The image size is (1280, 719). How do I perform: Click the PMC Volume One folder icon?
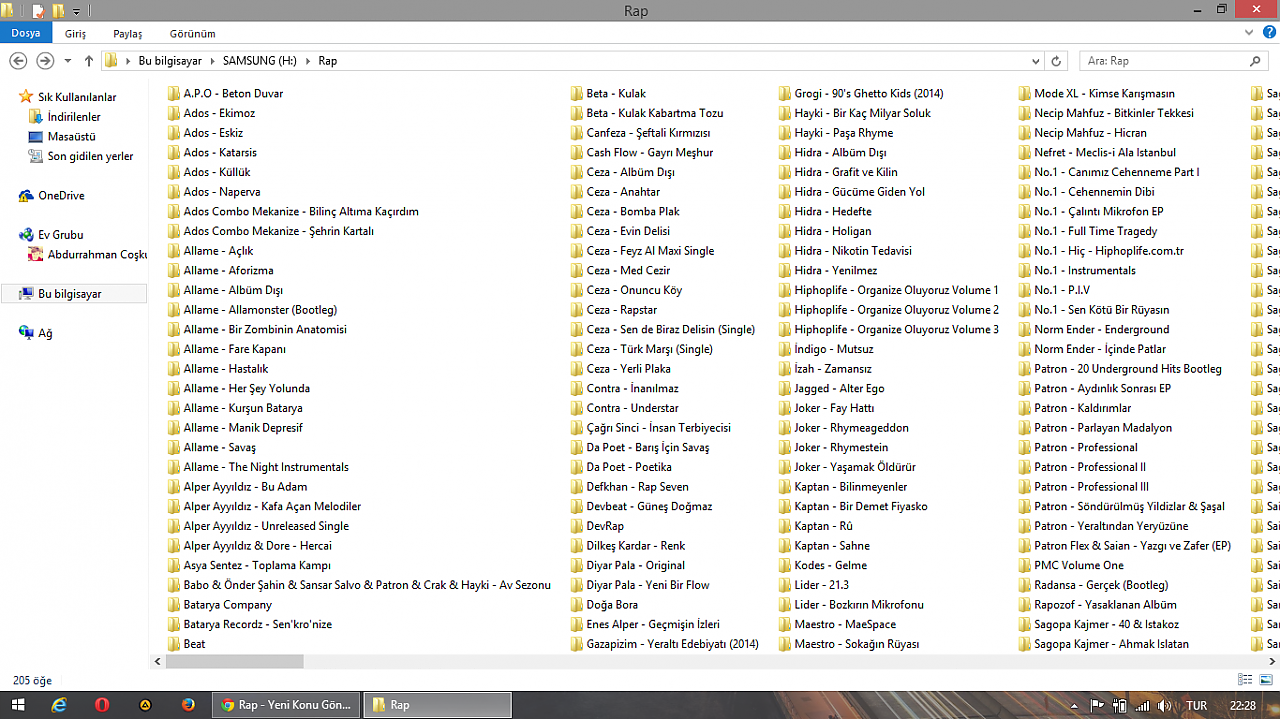pyautogui.click(x=1025, y=566)
